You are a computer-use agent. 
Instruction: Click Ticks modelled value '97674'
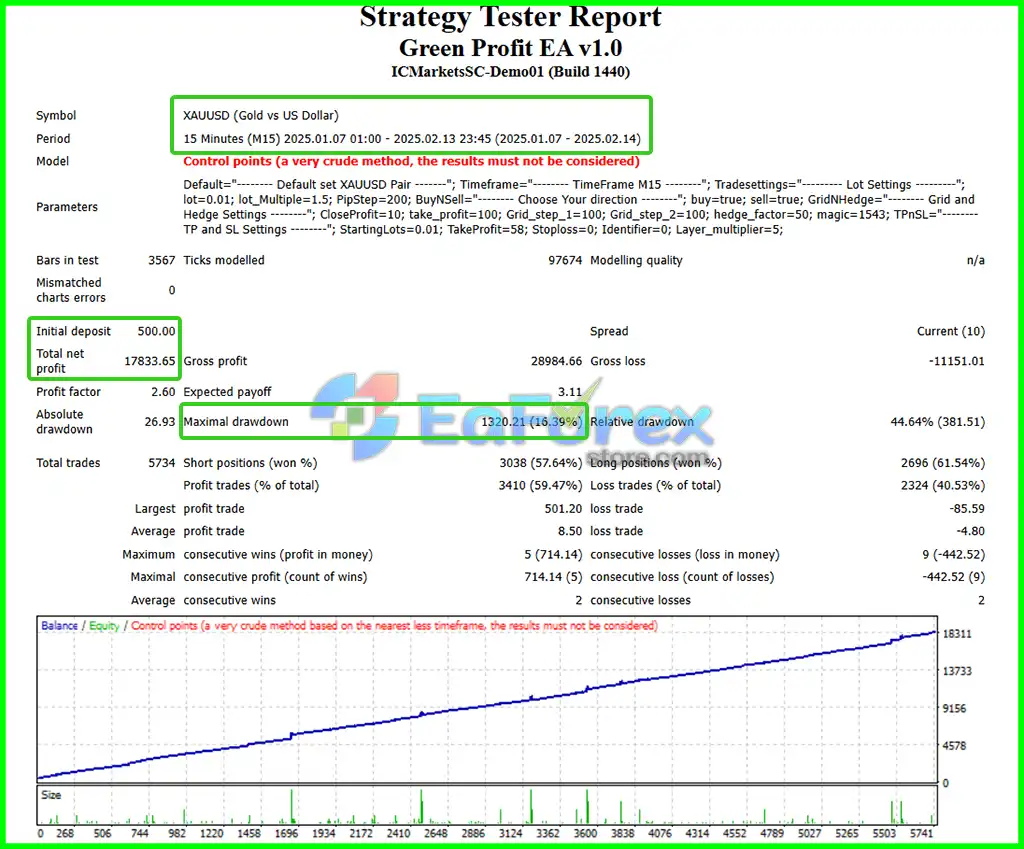565,261
